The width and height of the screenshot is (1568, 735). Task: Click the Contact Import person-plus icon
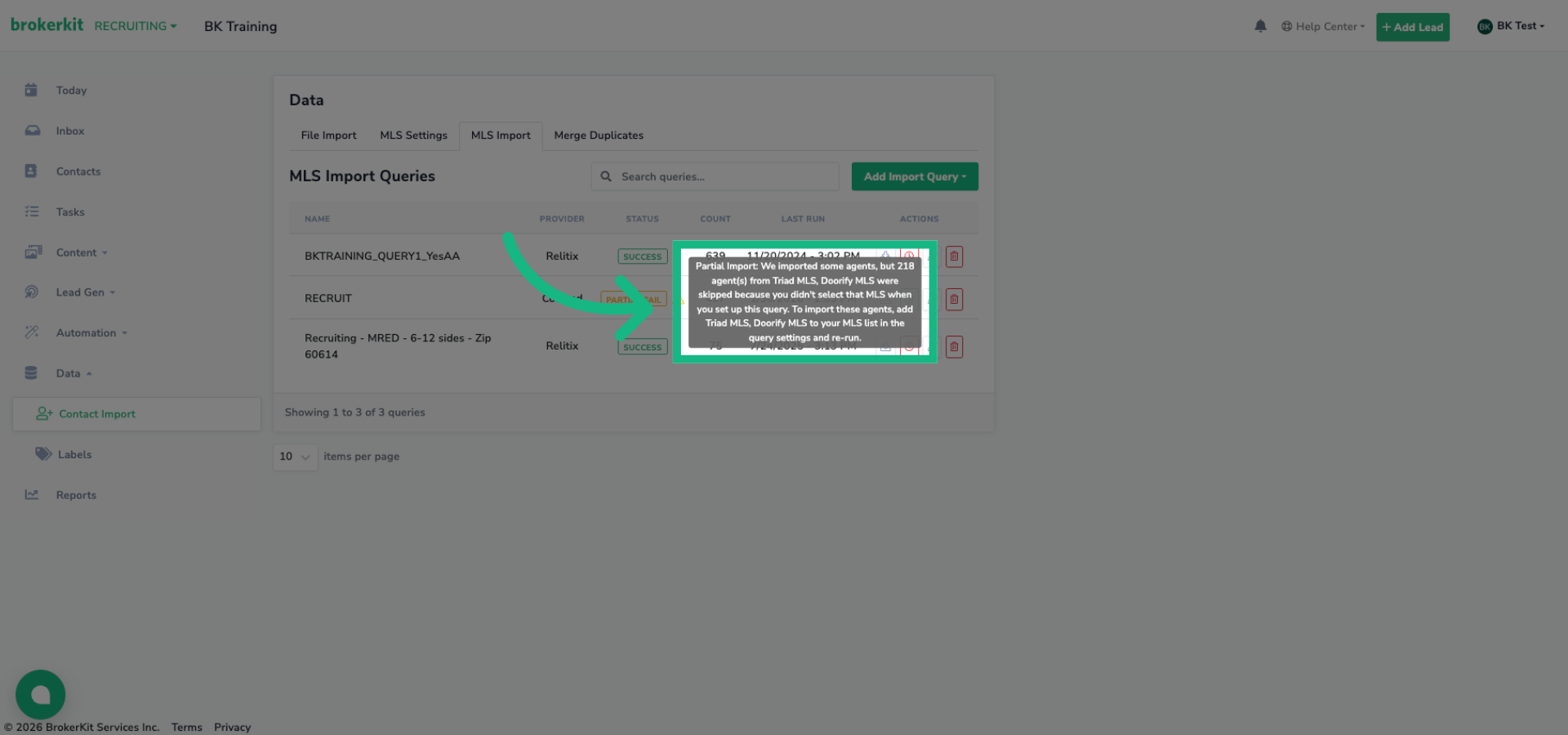click(44, 414)
